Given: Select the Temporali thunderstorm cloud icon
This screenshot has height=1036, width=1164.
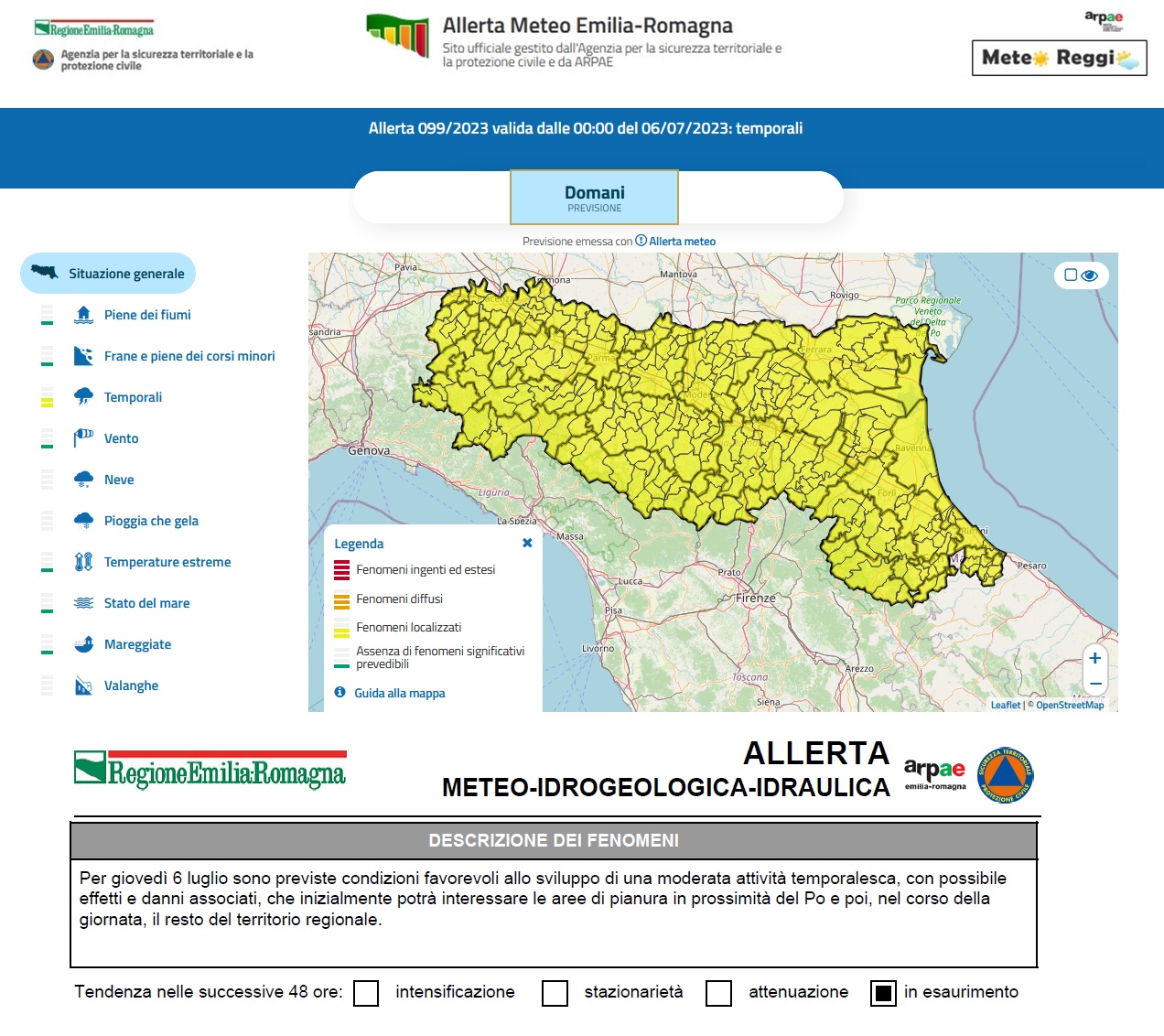Looking at the screenshot, I should [x=83, y=397].
